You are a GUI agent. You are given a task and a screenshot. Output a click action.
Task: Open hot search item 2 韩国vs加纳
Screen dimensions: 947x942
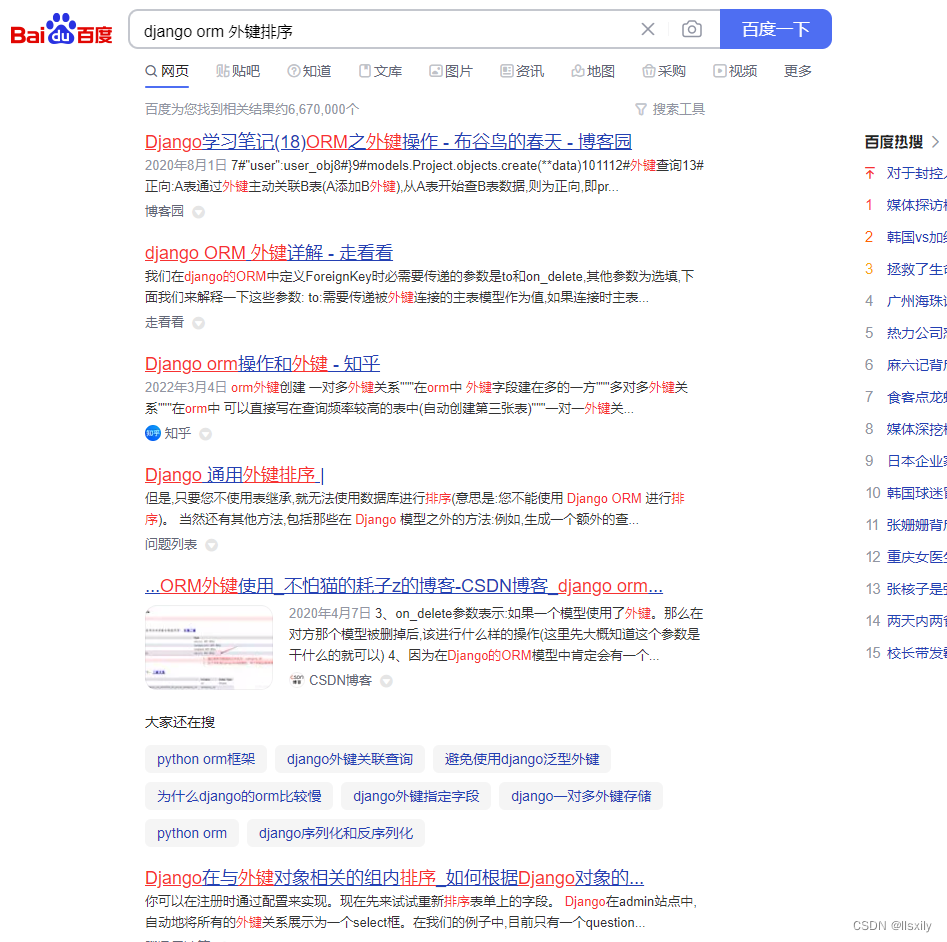click(x=916, y=237)
